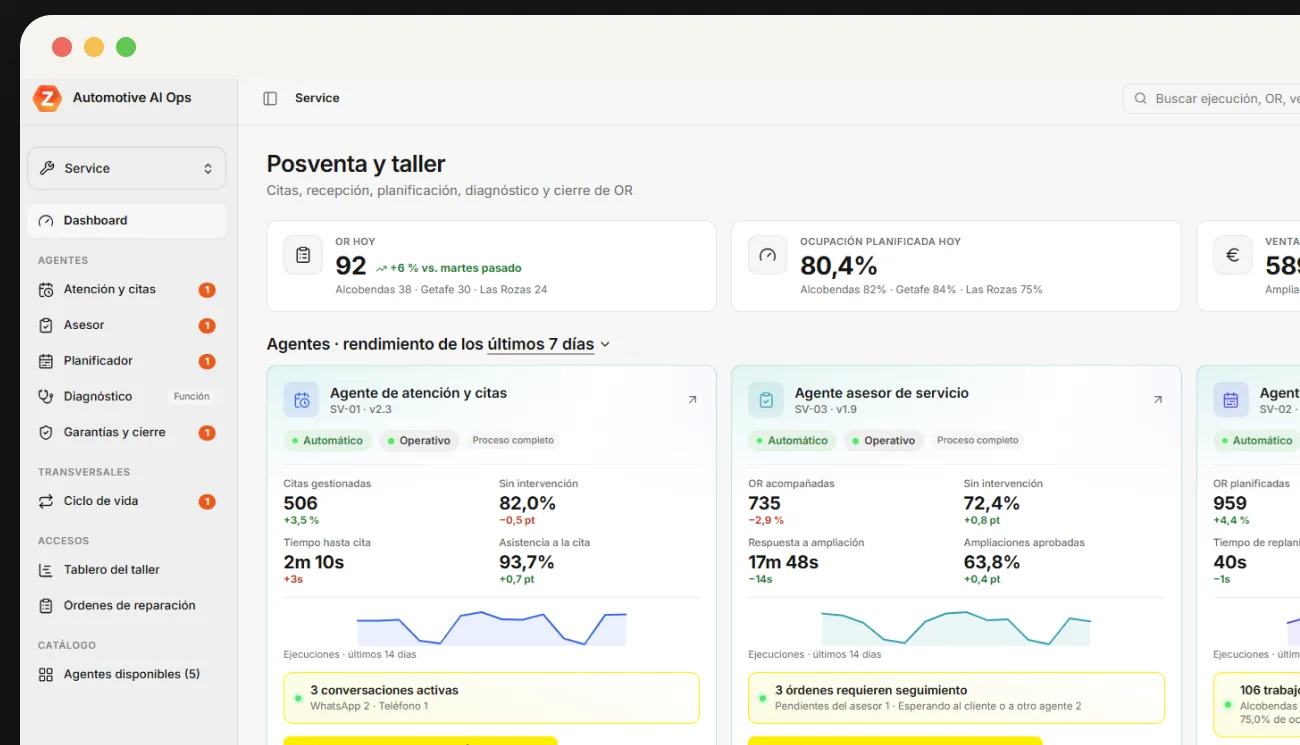
Task: Click the 72,4% Sin intervención value
Action: (x=992, y=503)
